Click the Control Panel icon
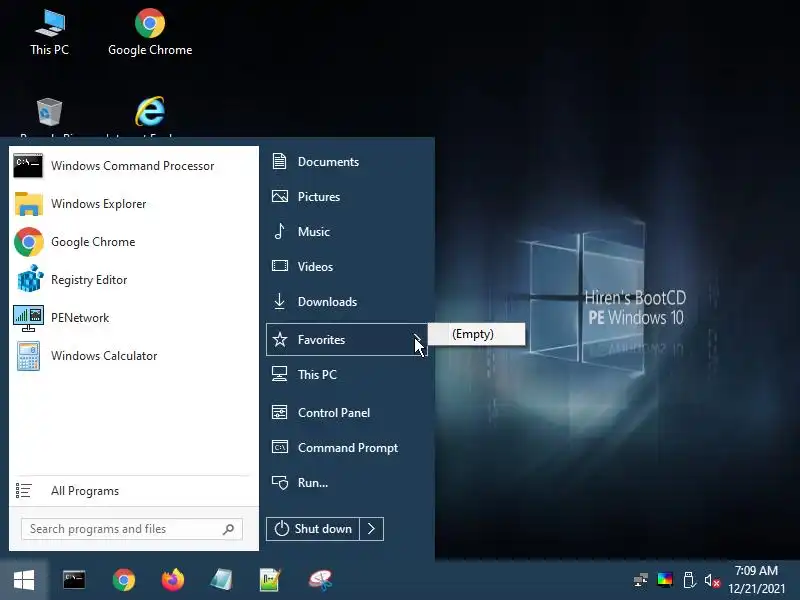Image resolution: width=800 pixels, height=600 pixels. pyautogui.click(x=280, y=412)
